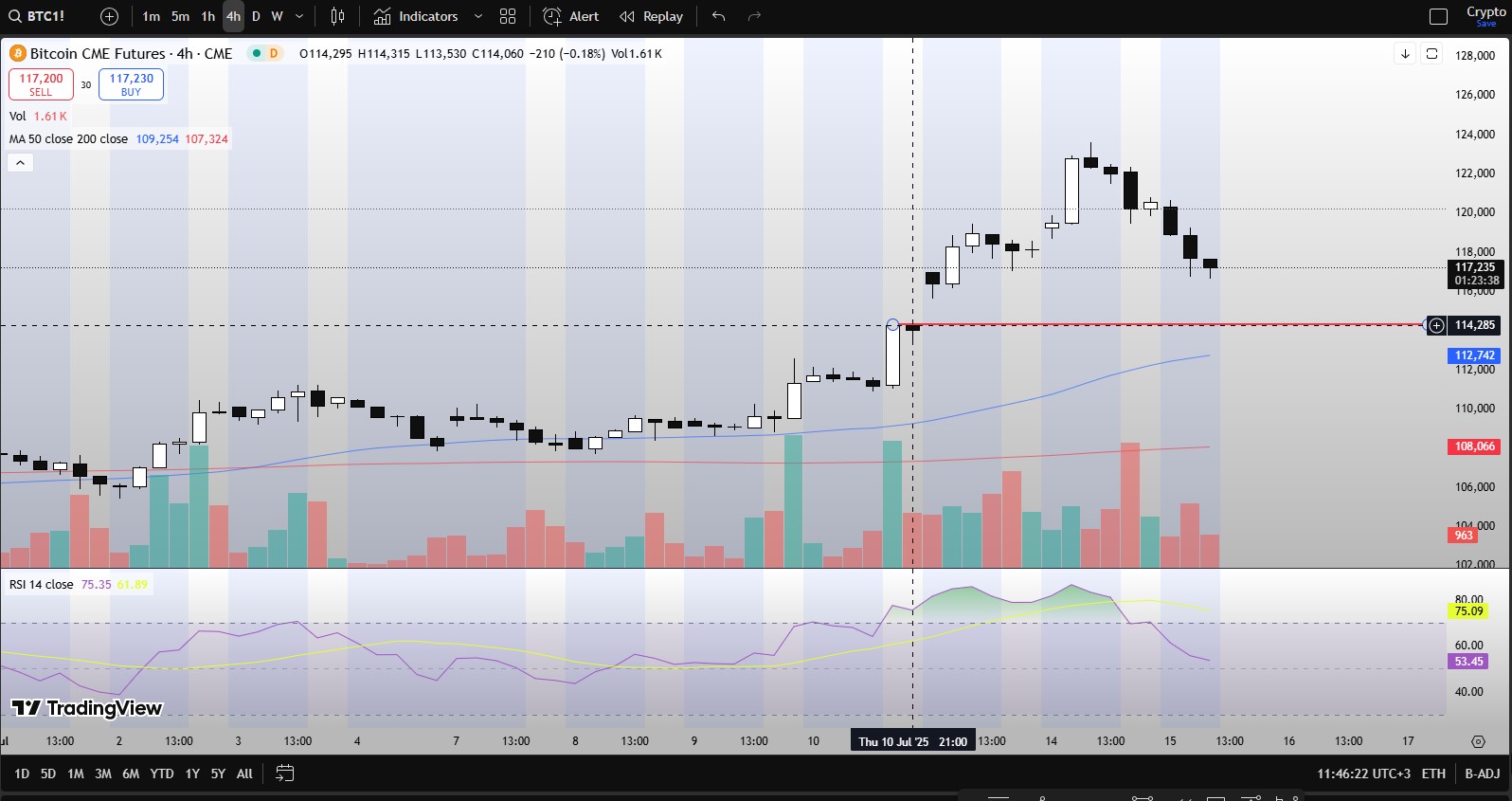Click the plus icon to add a comparison symbol

(109, 16)
